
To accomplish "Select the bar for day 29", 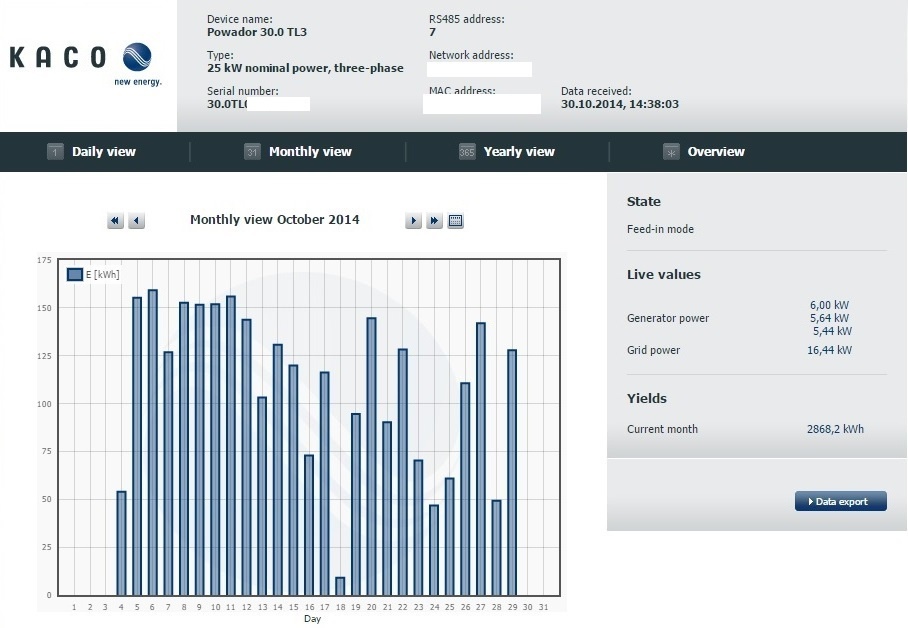I will click(512, 473).
